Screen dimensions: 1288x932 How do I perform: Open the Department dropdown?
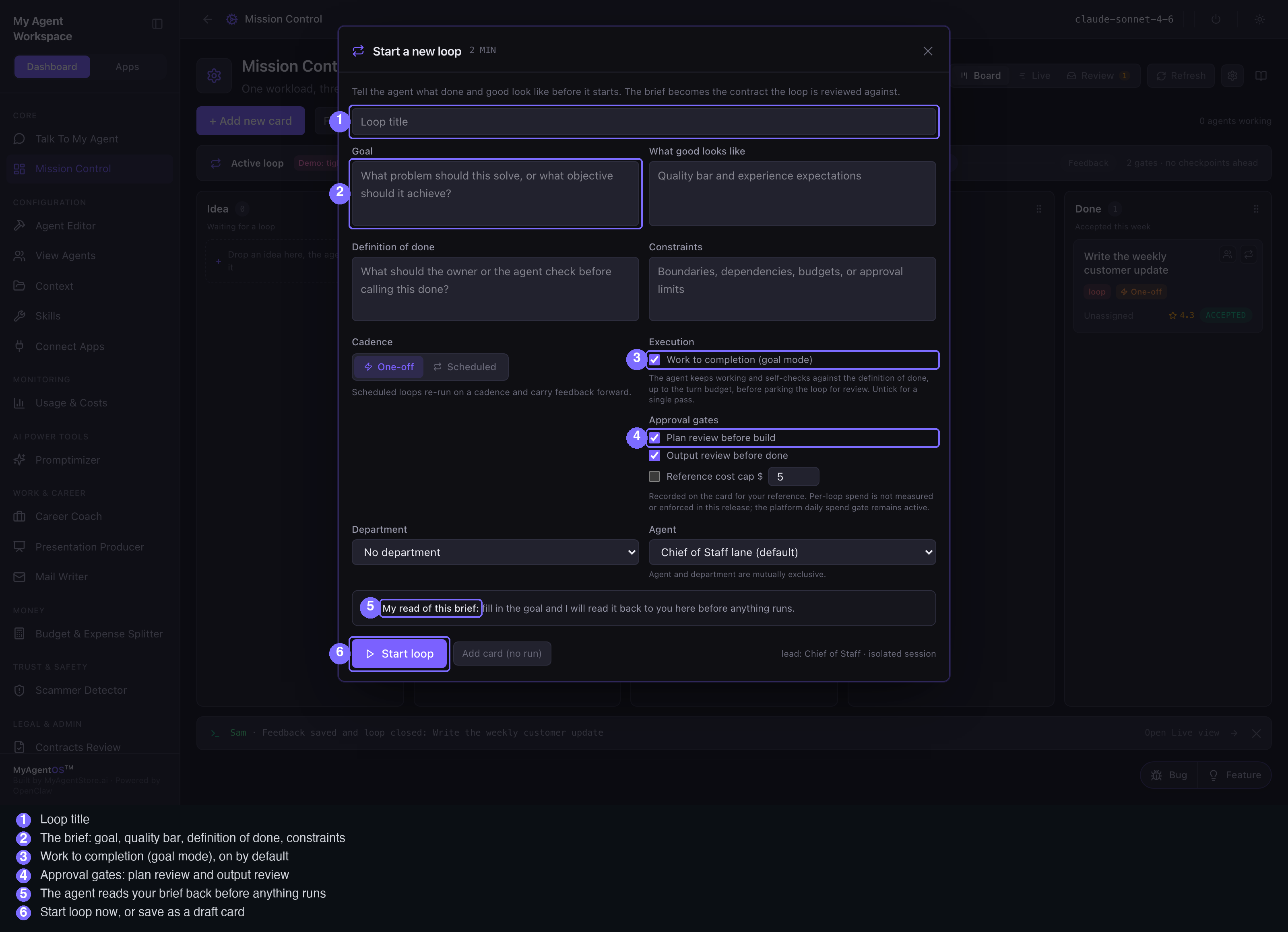(x=495, y=552)
